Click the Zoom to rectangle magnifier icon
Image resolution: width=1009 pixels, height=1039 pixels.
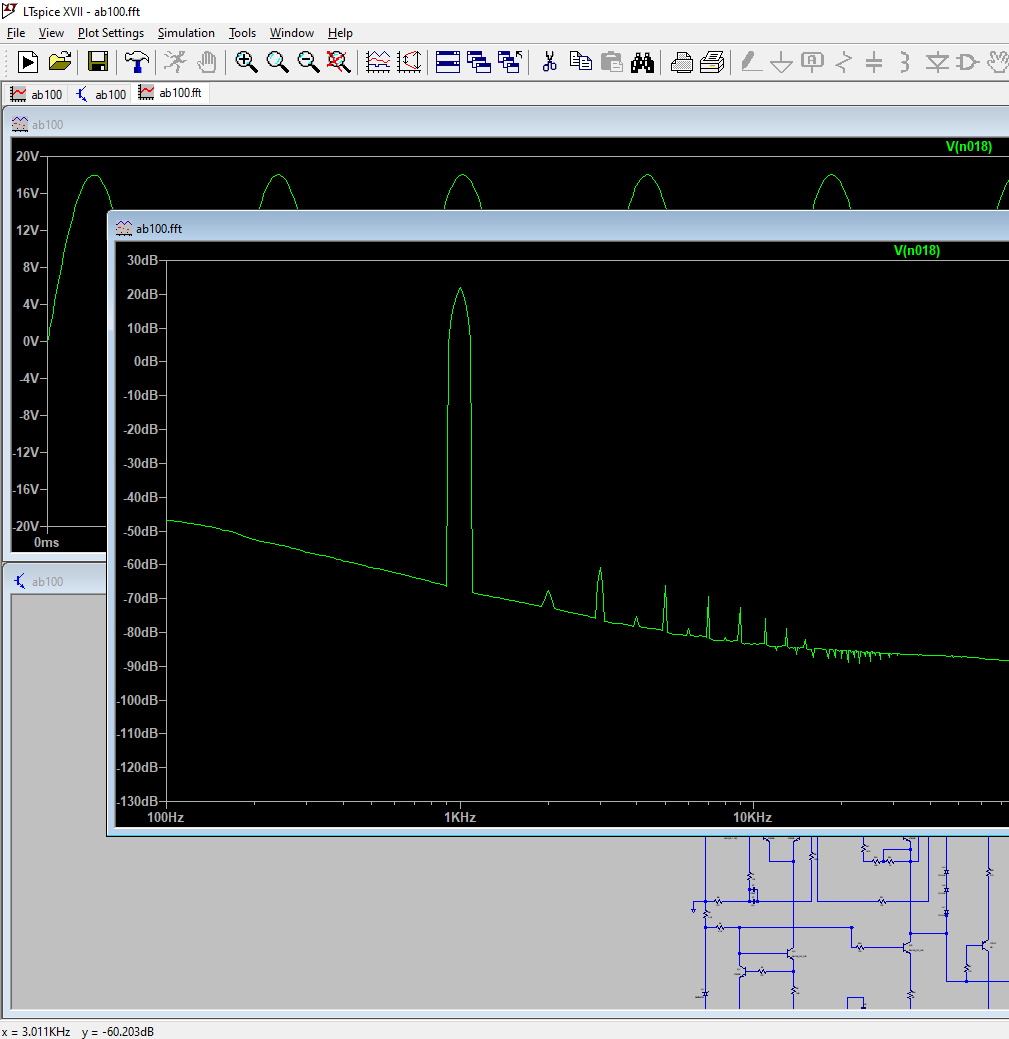click(x=277, y=62)
